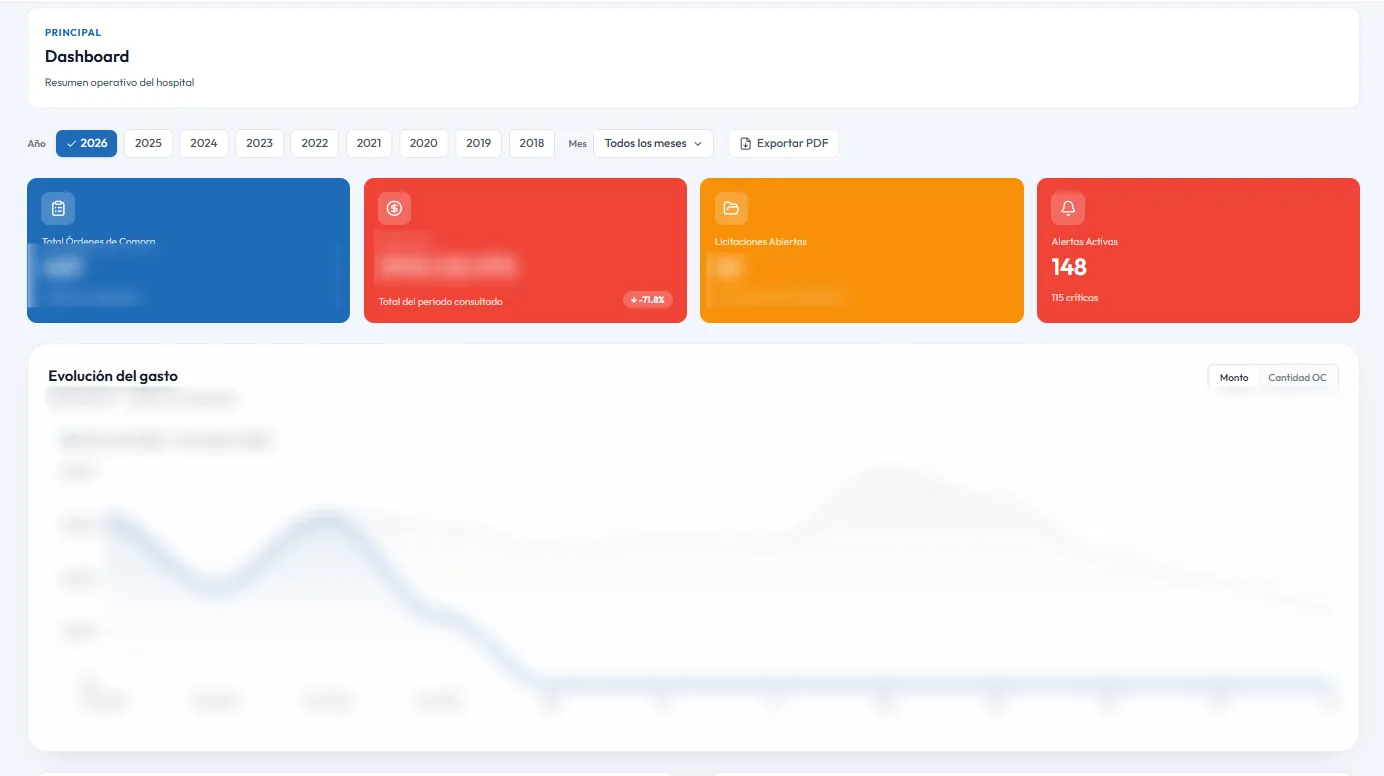Click the checkmark icon on the active 2026 filter
1384x776 pixels.
69,143
